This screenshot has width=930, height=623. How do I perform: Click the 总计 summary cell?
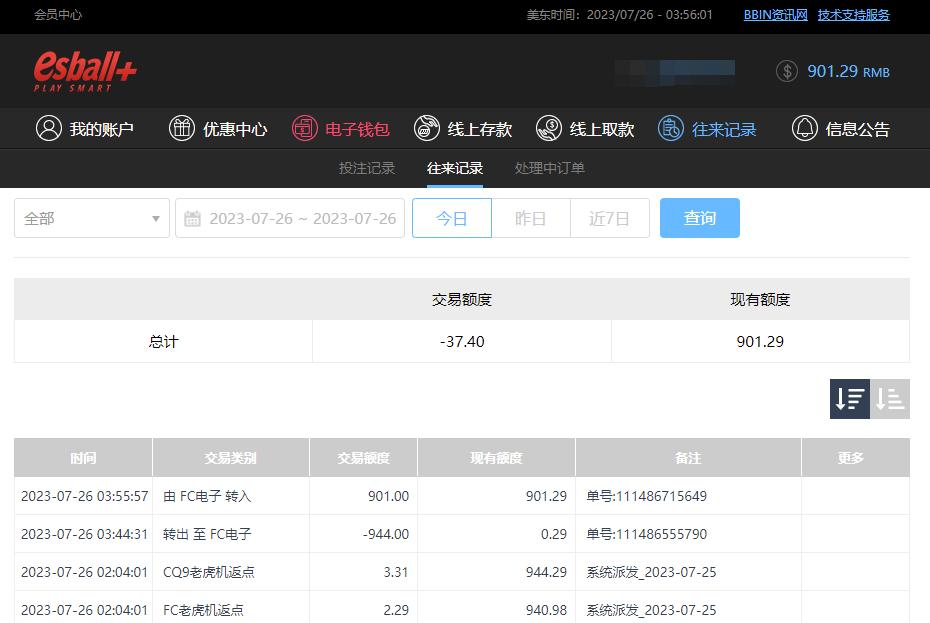click(163, 341)
